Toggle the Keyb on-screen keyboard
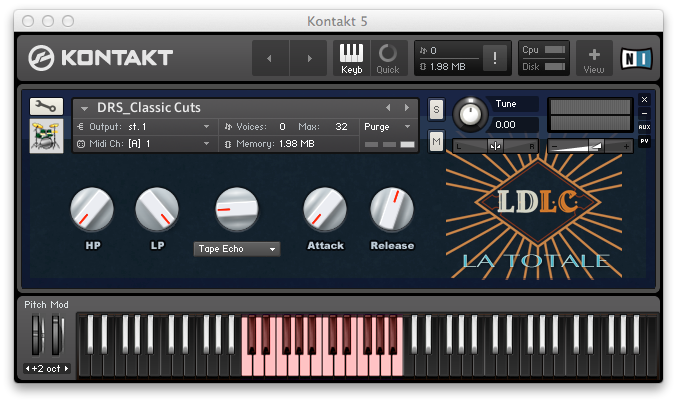The height and width of the screenshot is (403, 677). click(351, 58)
